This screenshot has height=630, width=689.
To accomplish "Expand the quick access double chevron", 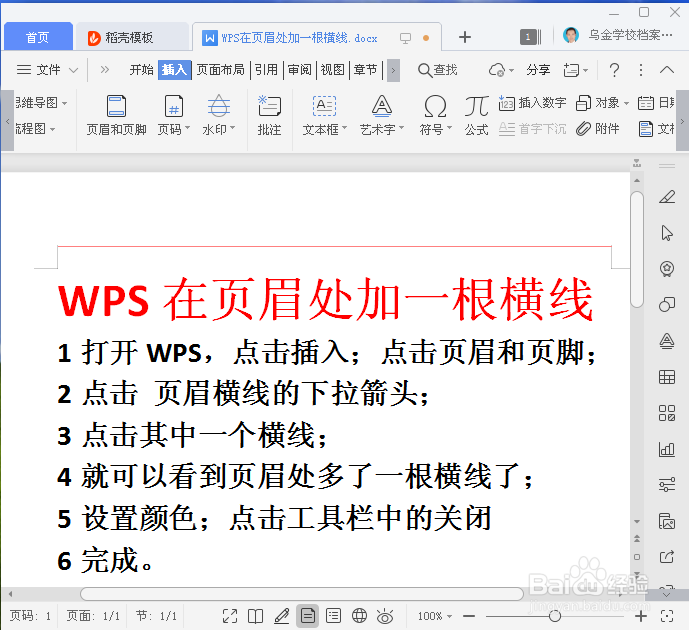I will click(x=105, y=69).
